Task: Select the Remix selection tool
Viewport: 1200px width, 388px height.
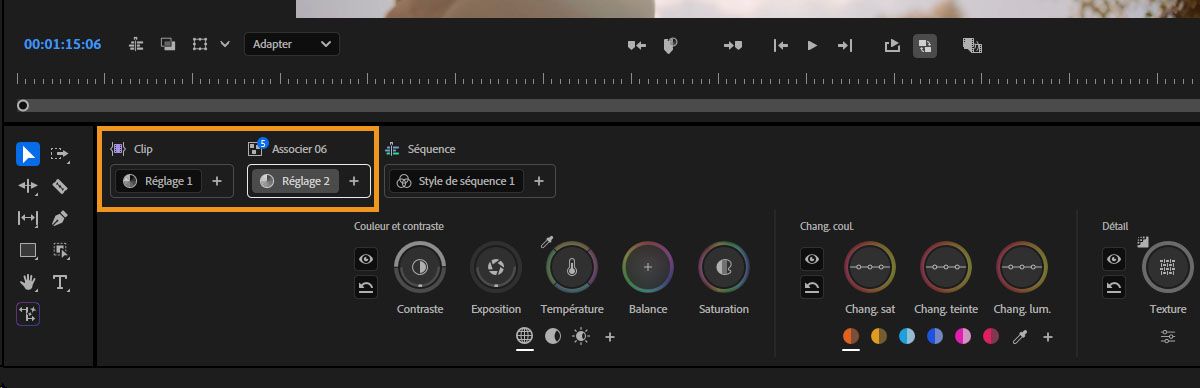Action: point(60,250)
